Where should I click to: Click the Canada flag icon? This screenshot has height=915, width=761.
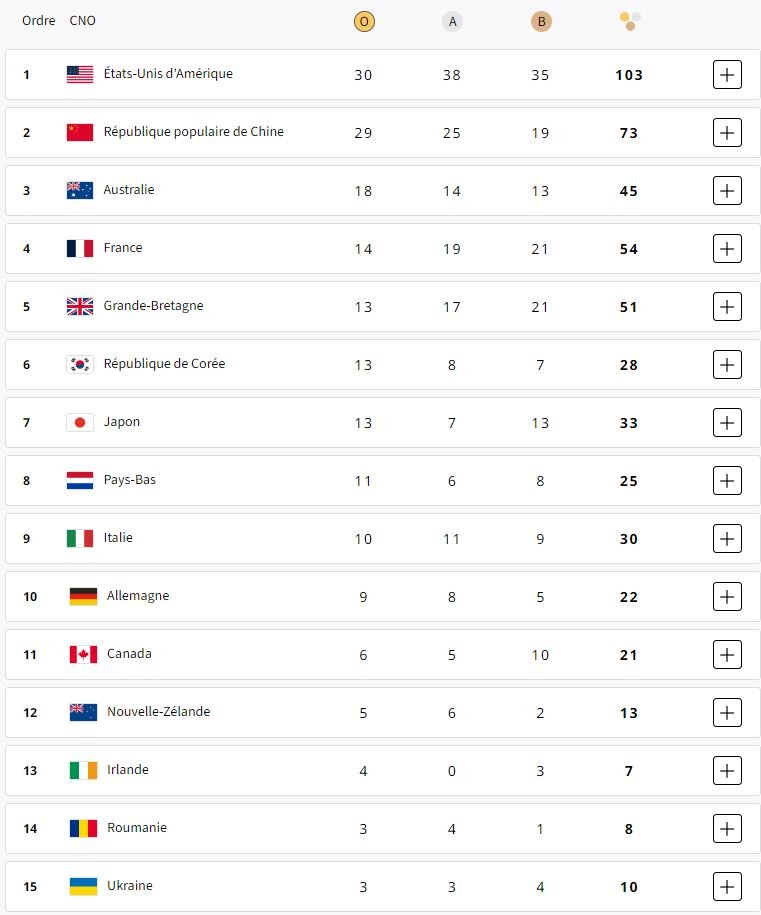click(x=83, y=654)
